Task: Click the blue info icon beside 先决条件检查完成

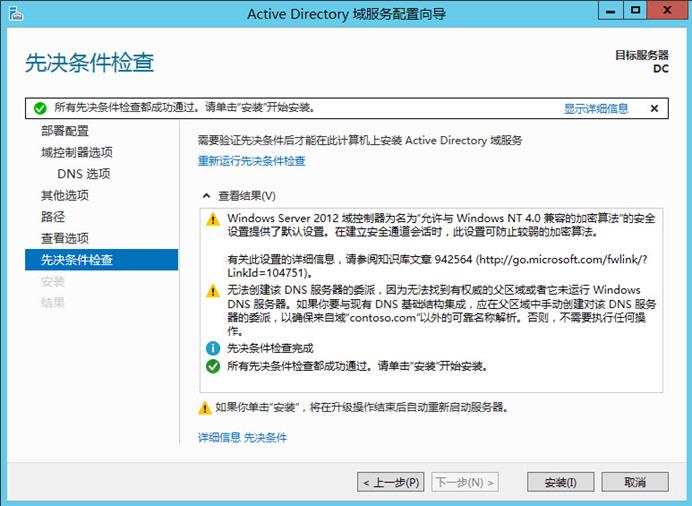Action: pos(213,349)
